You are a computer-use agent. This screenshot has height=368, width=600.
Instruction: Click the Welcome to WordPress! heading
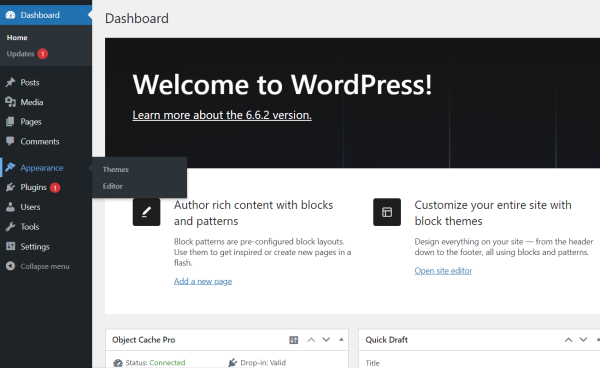pos(282,85)
